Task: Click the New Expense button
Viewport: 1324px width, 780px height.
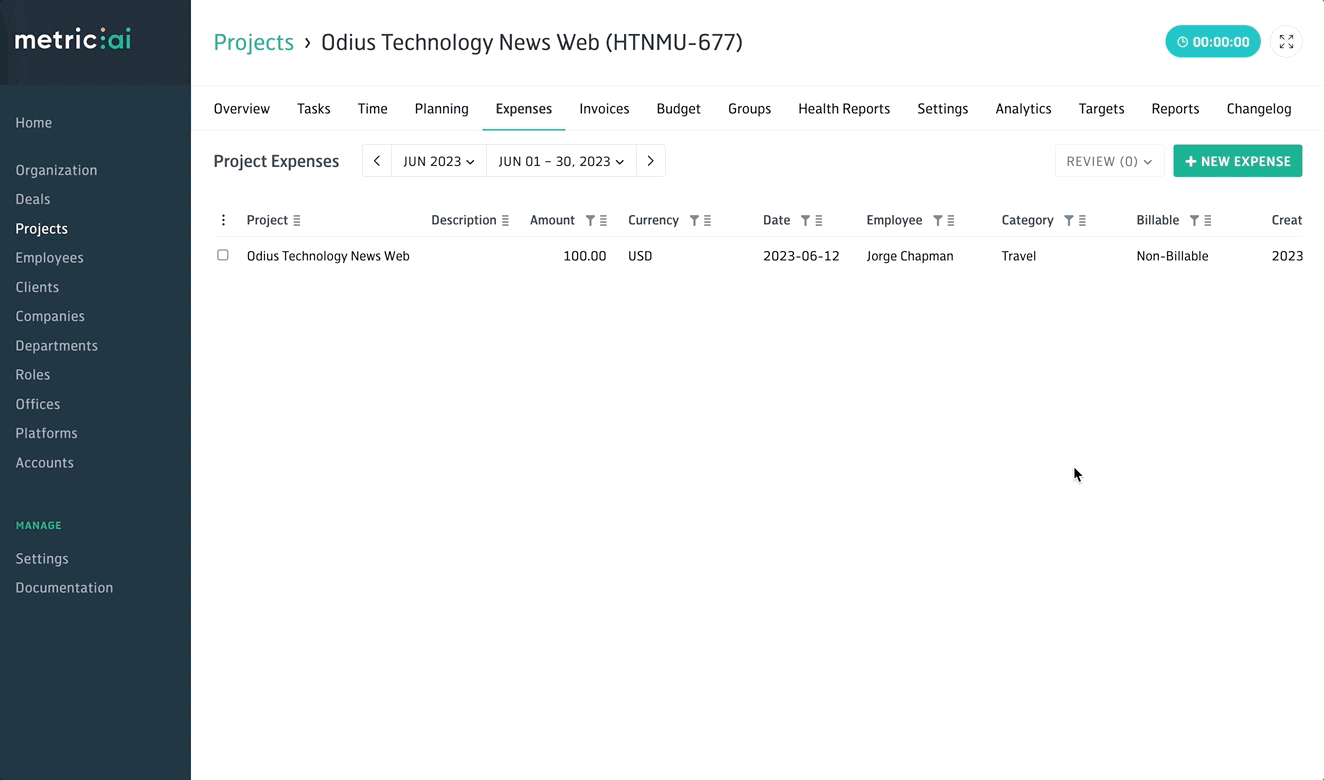Action: pyautogui.click(x=1237, y=161)
